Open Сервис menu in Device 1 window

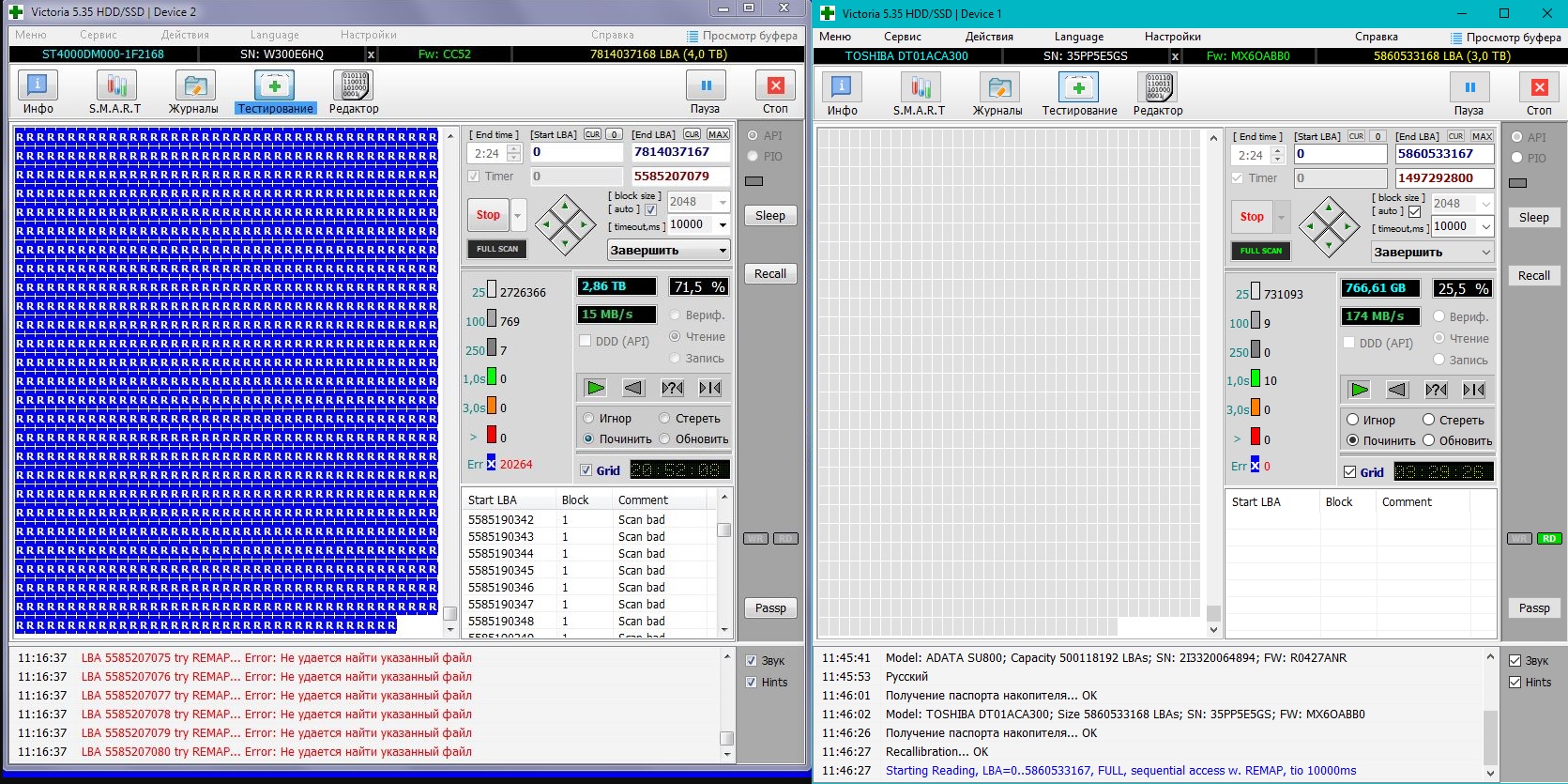coord(902,37)
